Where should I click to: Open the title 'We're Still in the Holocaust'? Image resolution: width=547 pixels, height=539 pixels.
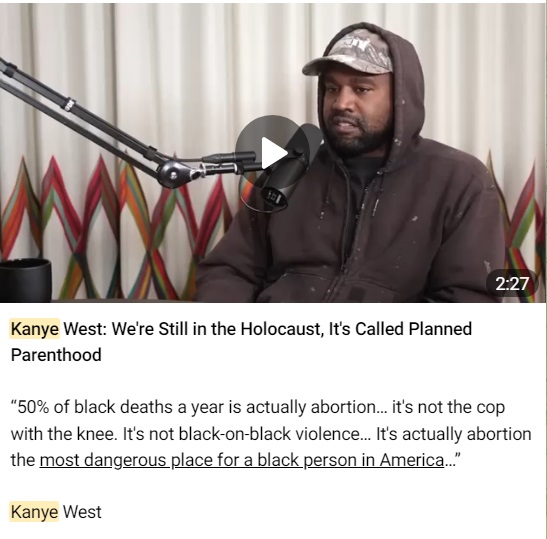[x=216, y=329]
